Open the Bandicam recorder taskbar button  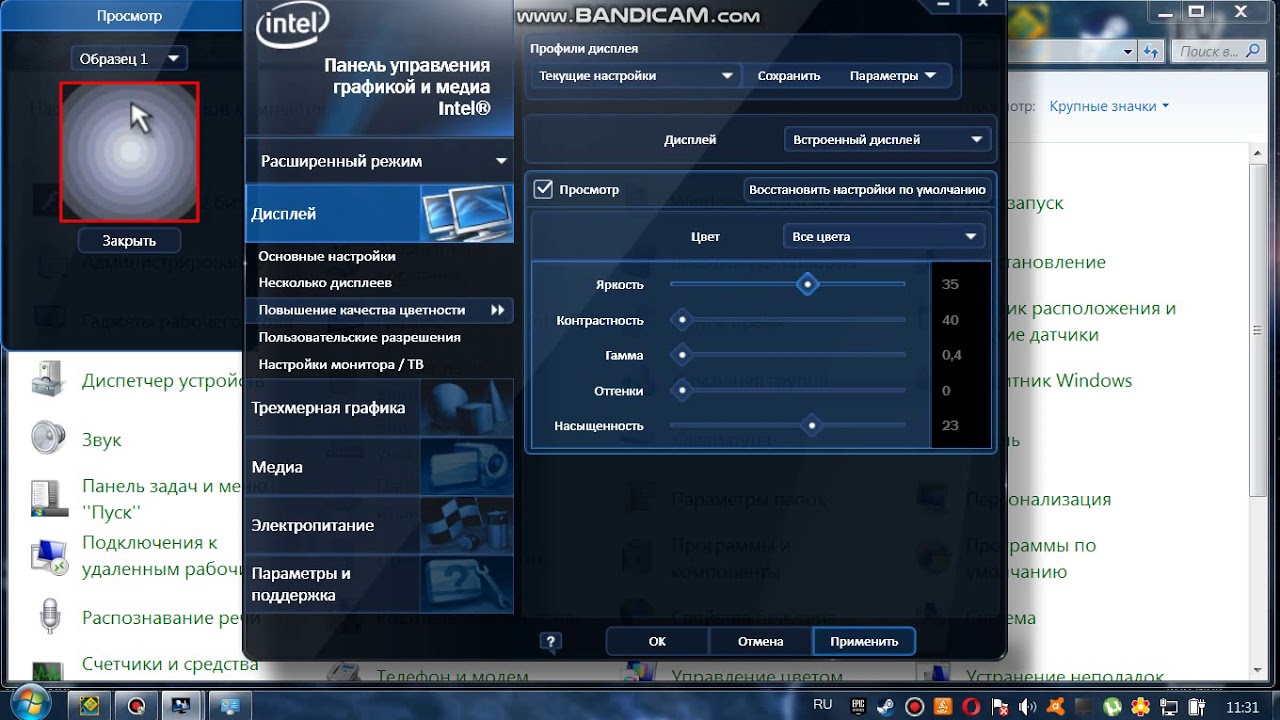click(137, 706)
